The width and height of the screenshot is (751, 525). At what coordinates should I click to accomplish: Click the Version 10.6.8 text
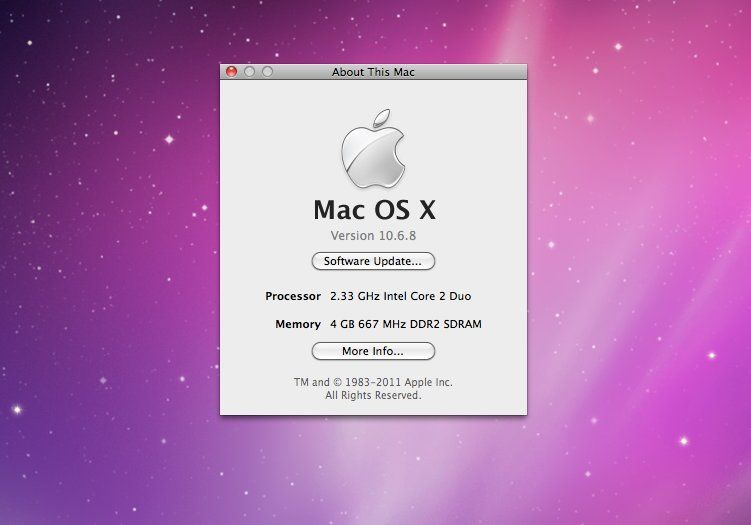click(x=373, y=236)
